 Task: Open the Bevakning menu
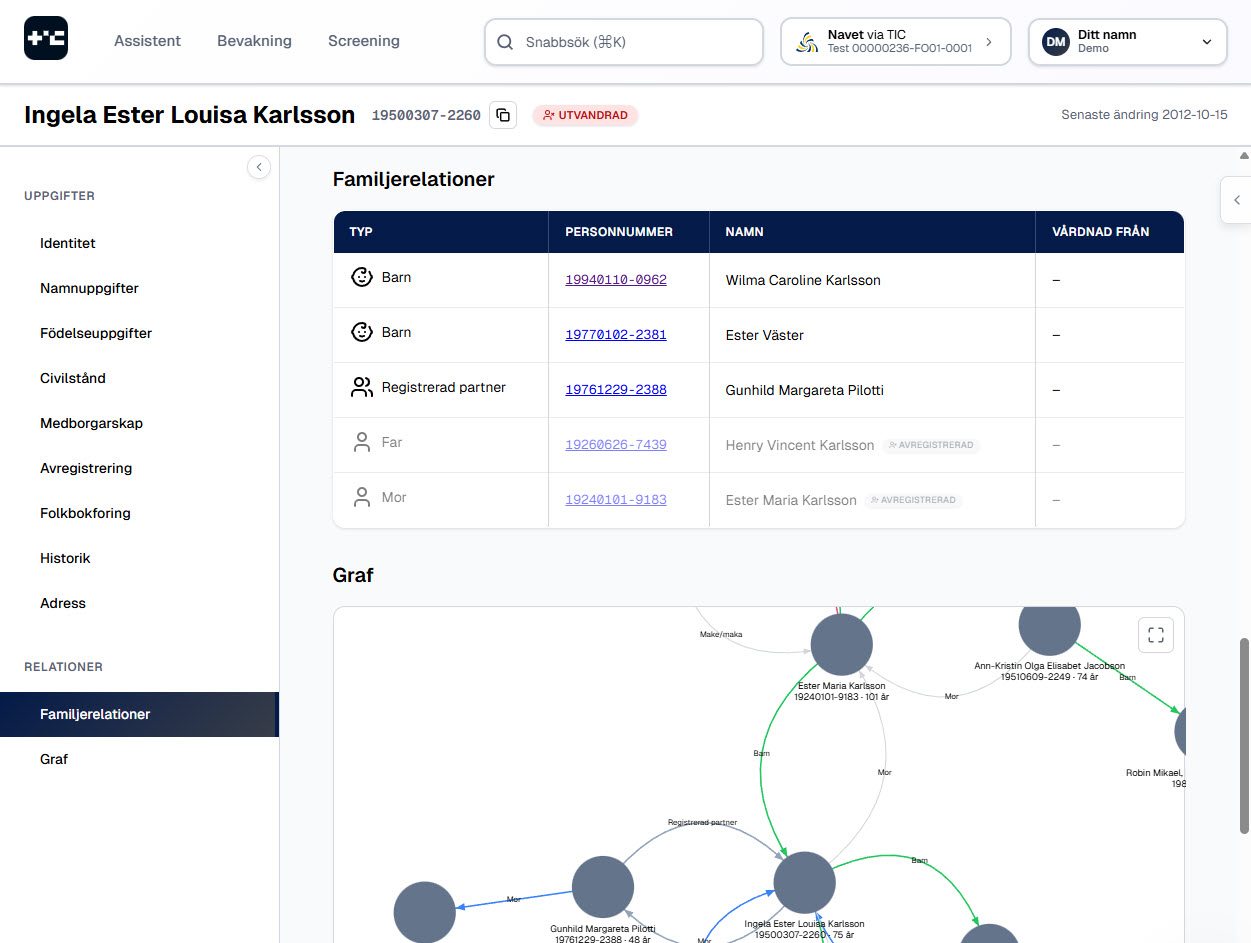[254, 41]
